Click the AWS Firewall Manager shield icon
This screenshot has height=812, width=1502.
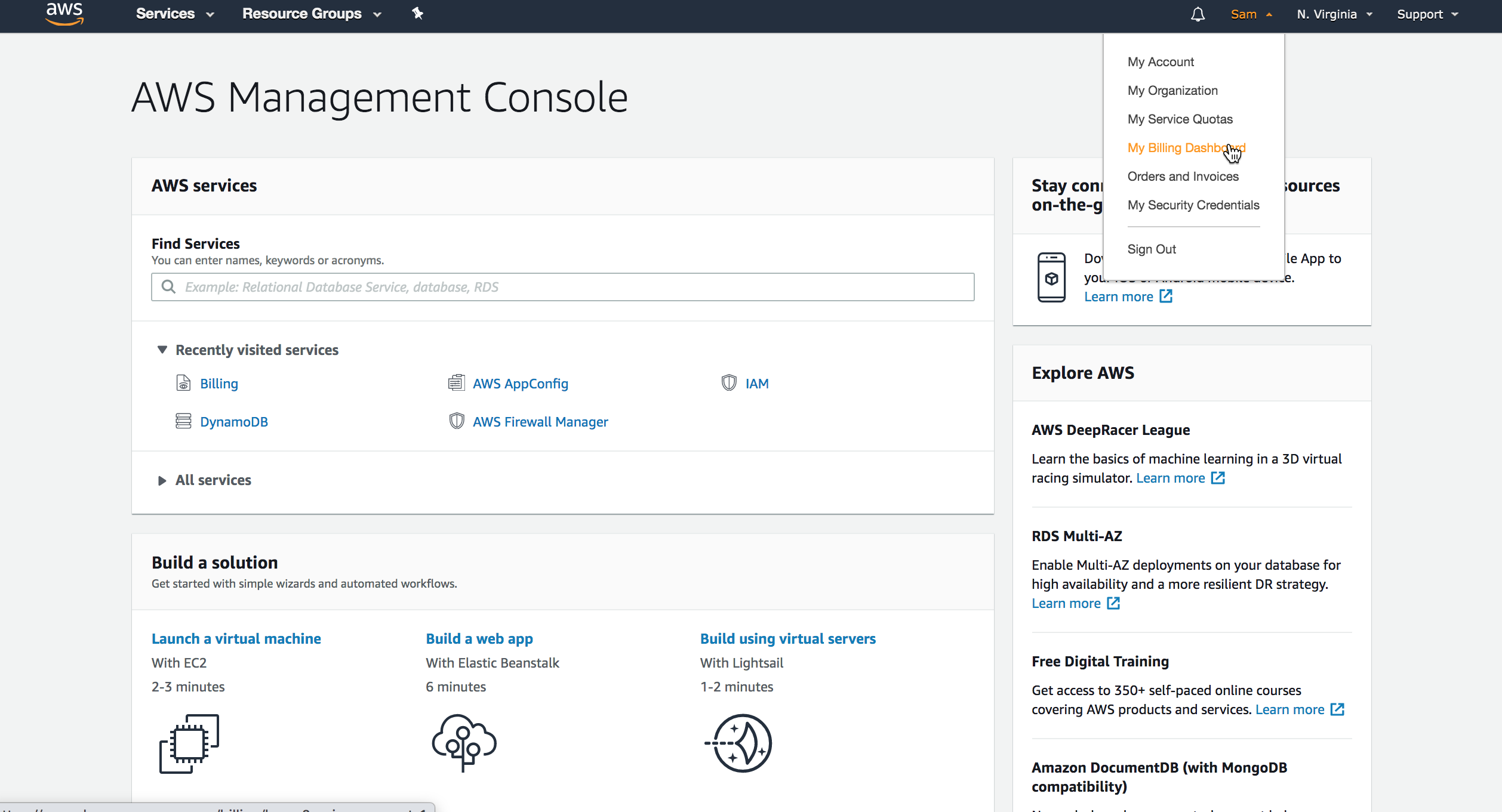[x=457, y=421]
